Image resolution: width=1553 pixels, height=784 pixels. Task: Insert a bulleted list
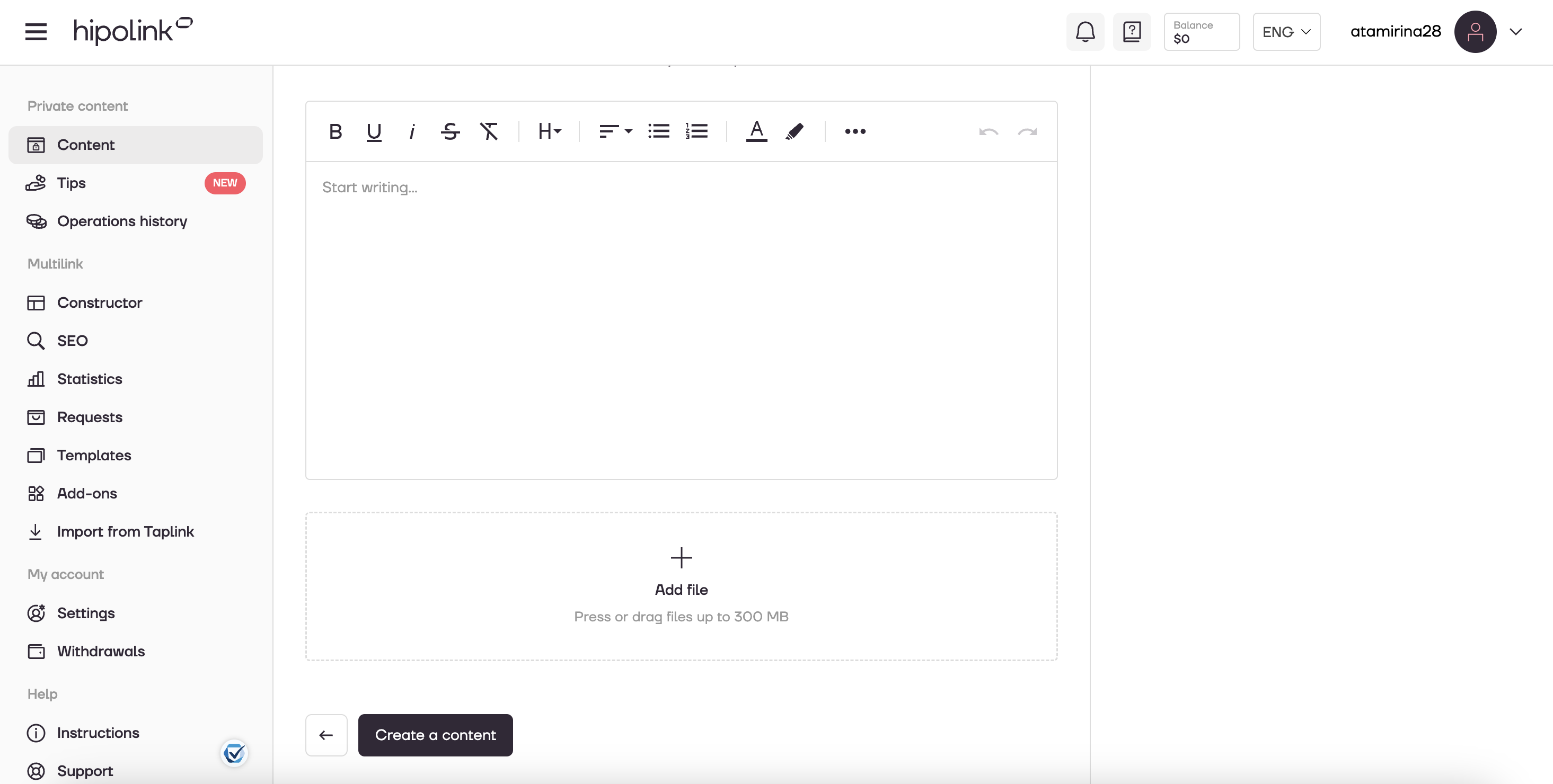(x=658, y=131)
